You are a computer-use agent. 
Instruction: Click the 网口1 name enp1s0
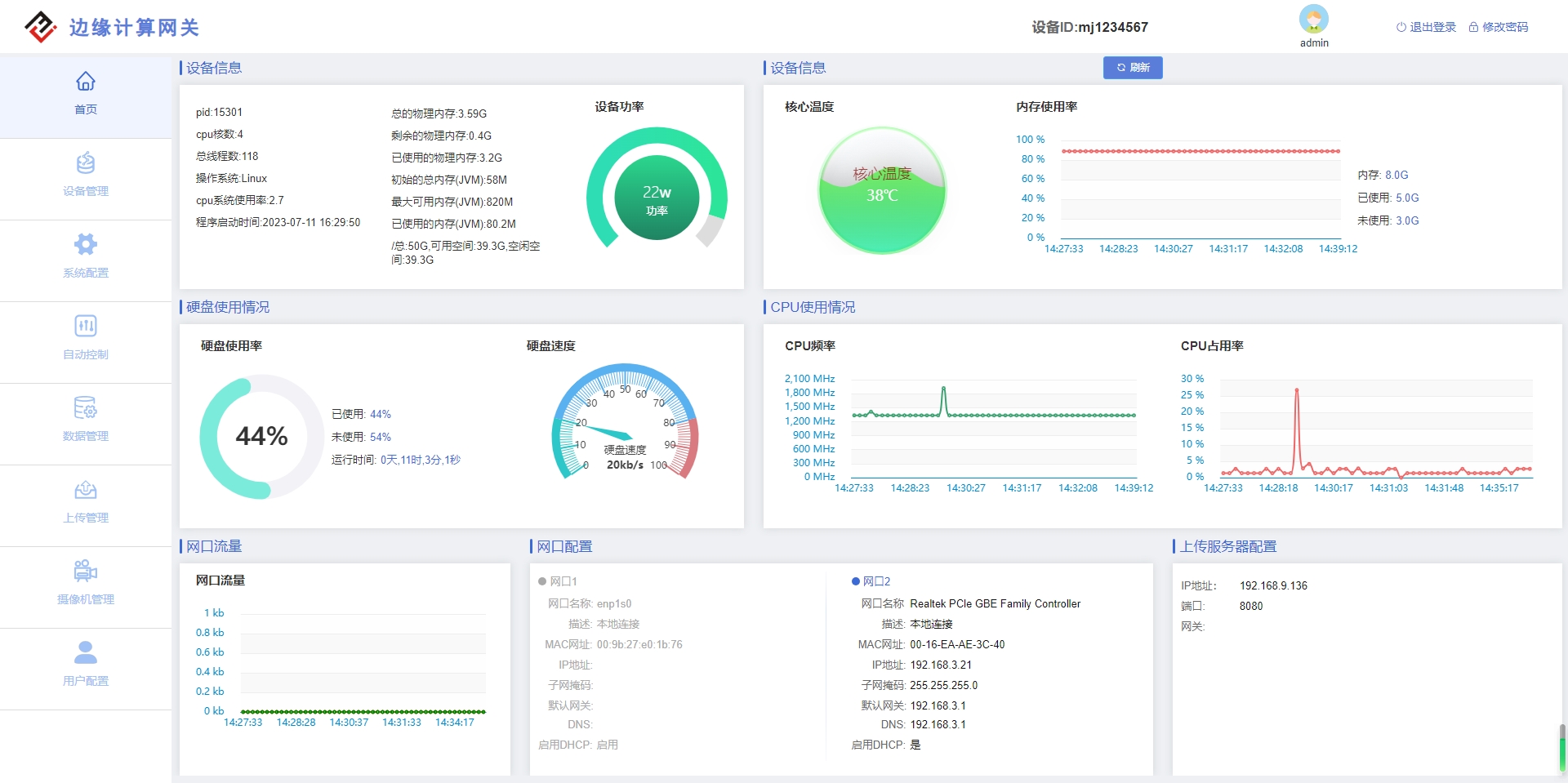(x=614, y=604)
